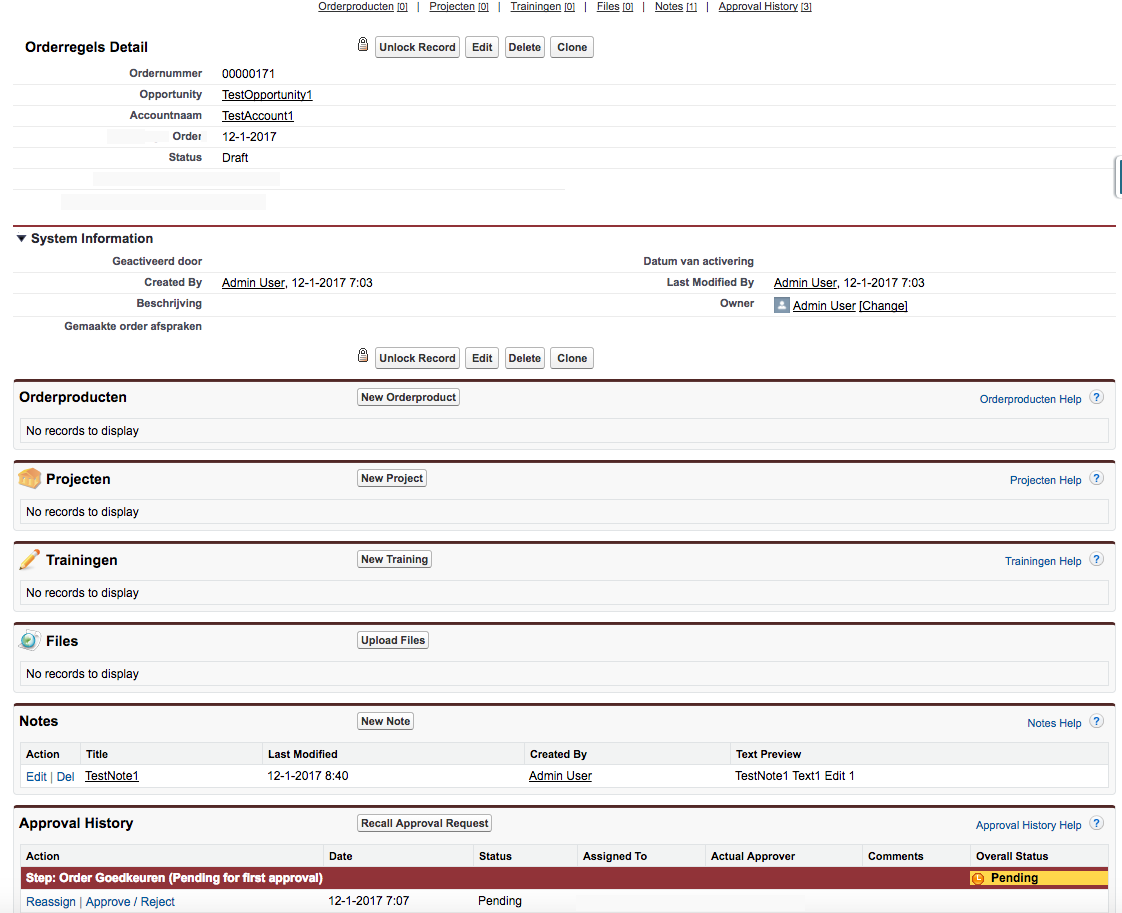Click the top lock icon beside Unlock Record

363,44
